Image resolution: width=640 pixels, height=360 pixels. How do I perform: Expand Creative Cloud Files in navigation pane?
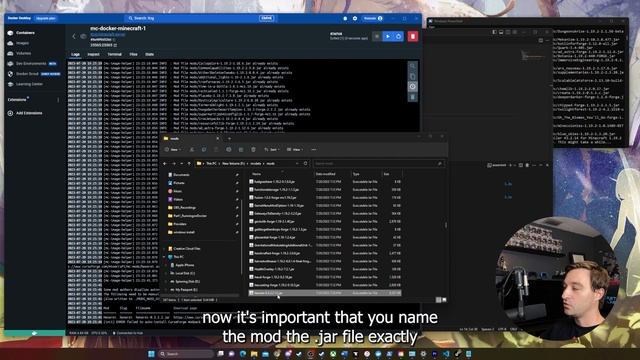164,249
